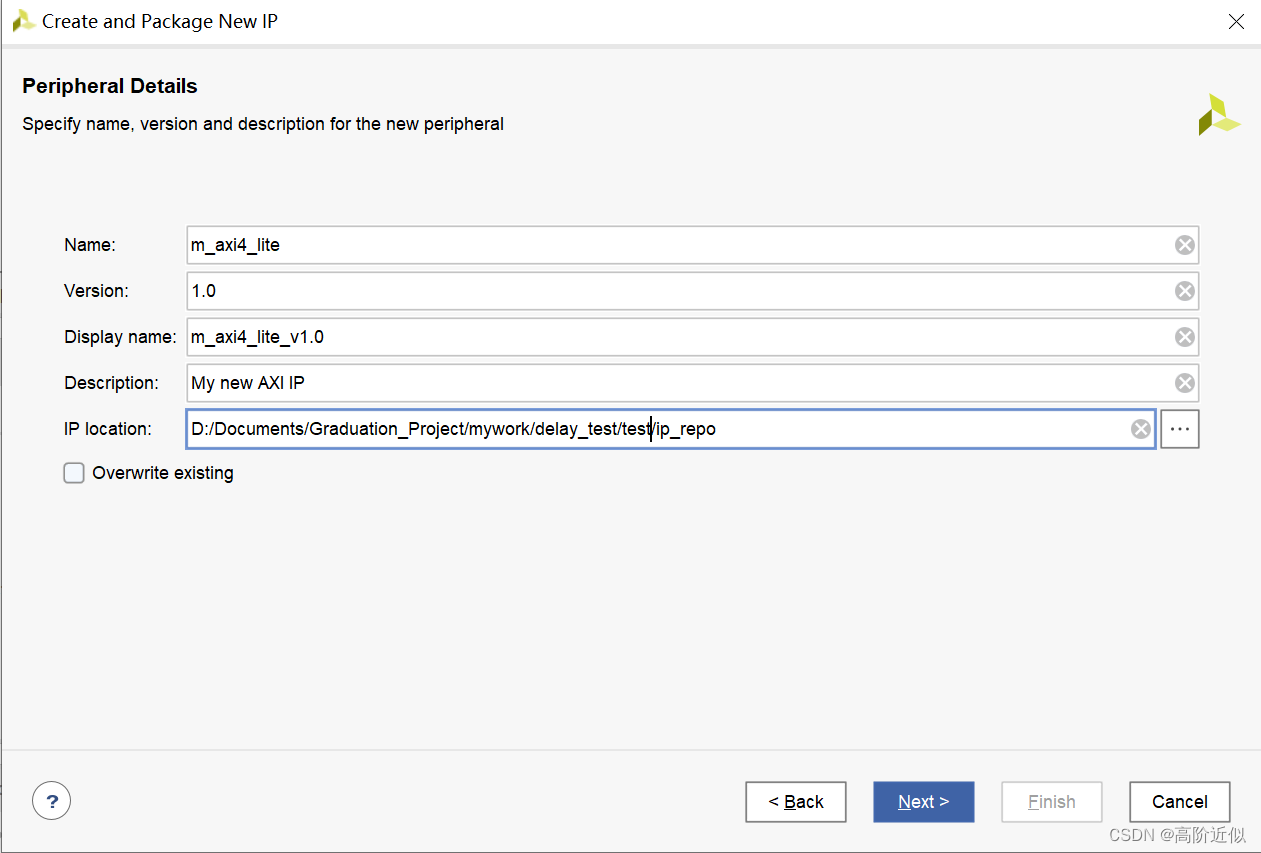Click the Vivado logo in the title bar

tap(24, 21)
